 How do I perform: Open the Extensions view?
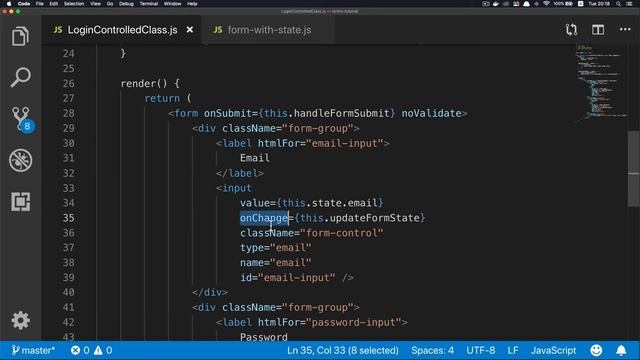coord(20,202)
